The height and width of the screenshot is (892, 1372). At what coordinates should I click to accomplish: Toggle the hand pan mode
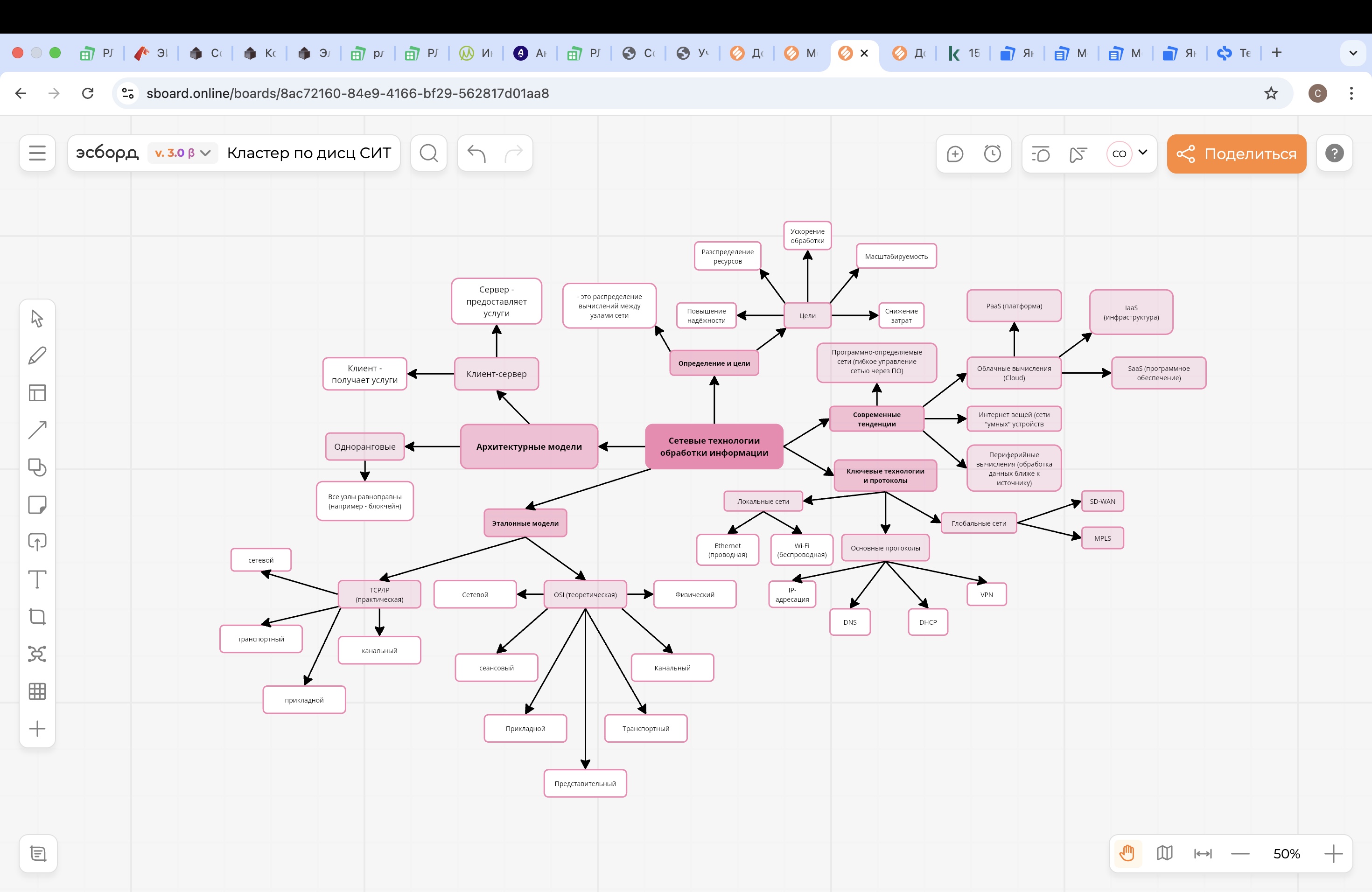(1127, 853)
